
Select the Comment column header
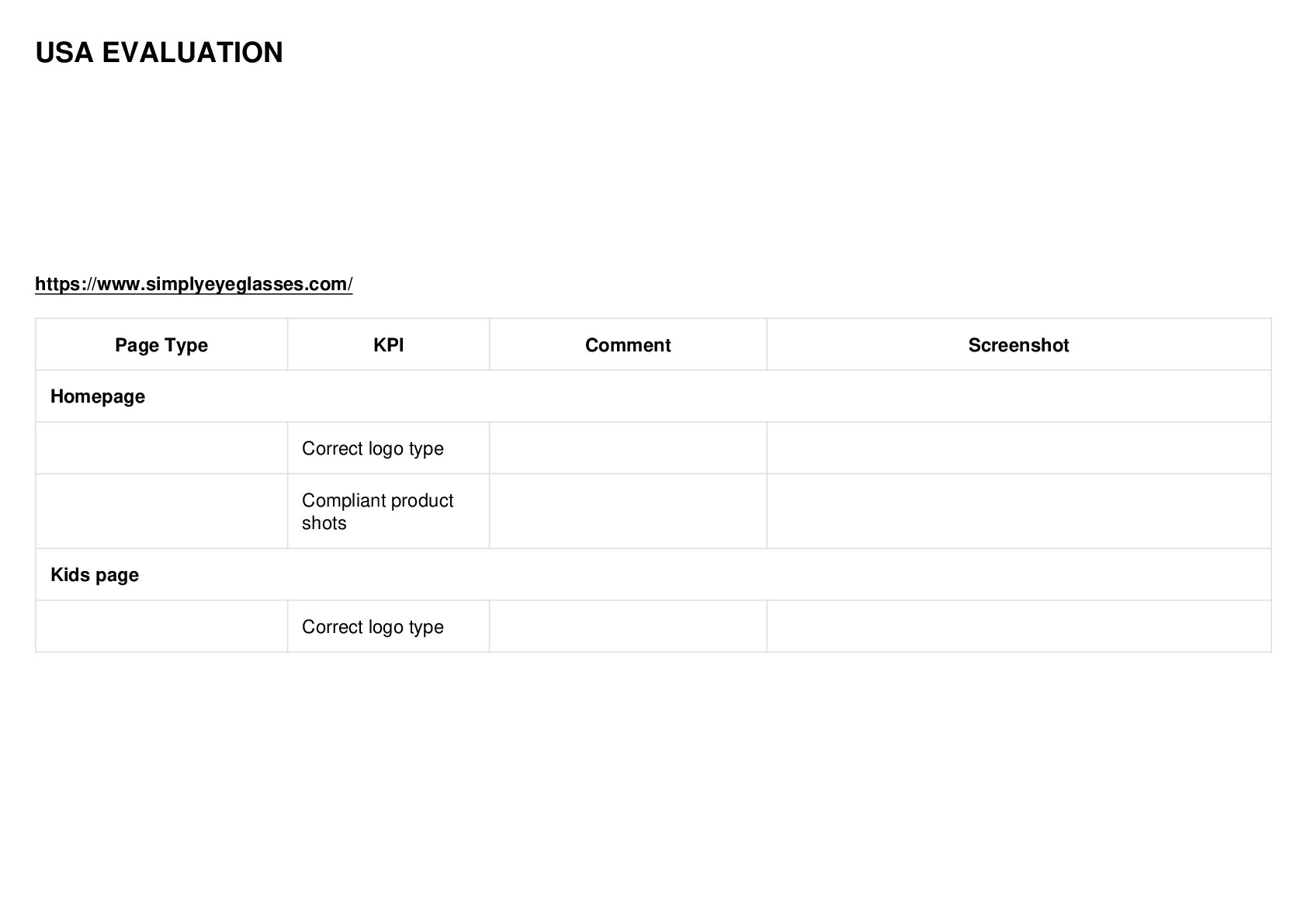click(x=628, y=344)
